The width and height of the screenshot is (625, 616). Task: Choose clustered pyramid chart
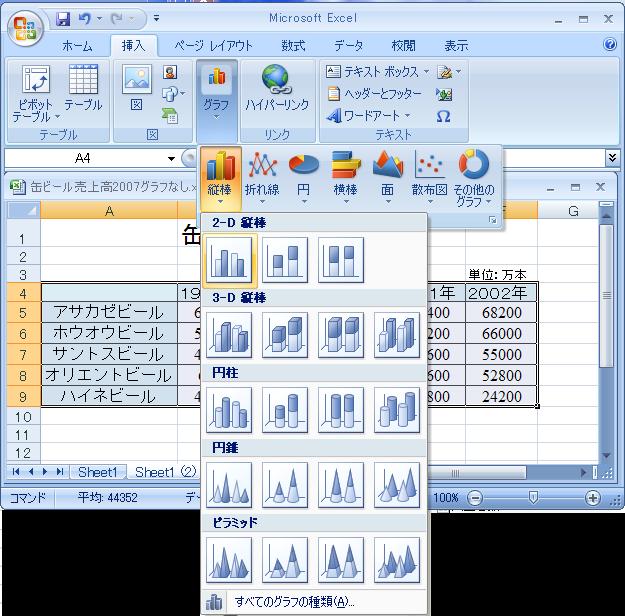click(x=229, y=560)
